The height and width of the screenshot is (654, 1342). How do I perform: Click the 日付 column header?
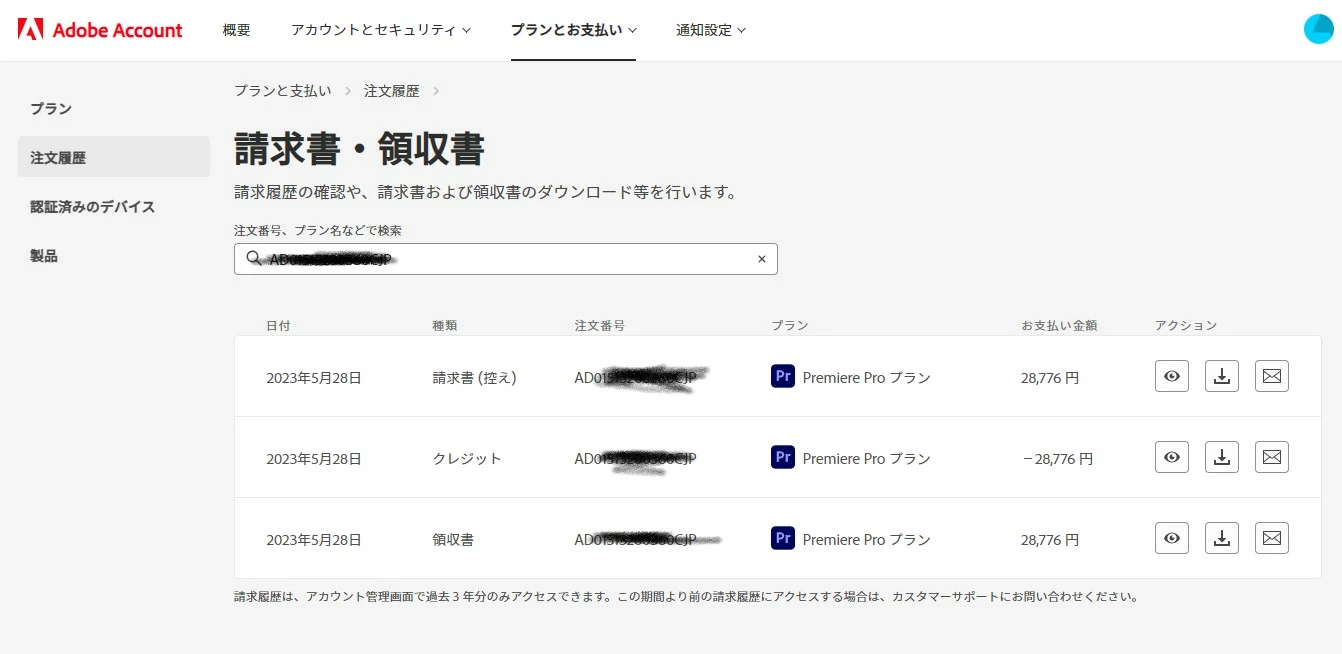pos(279,326)
